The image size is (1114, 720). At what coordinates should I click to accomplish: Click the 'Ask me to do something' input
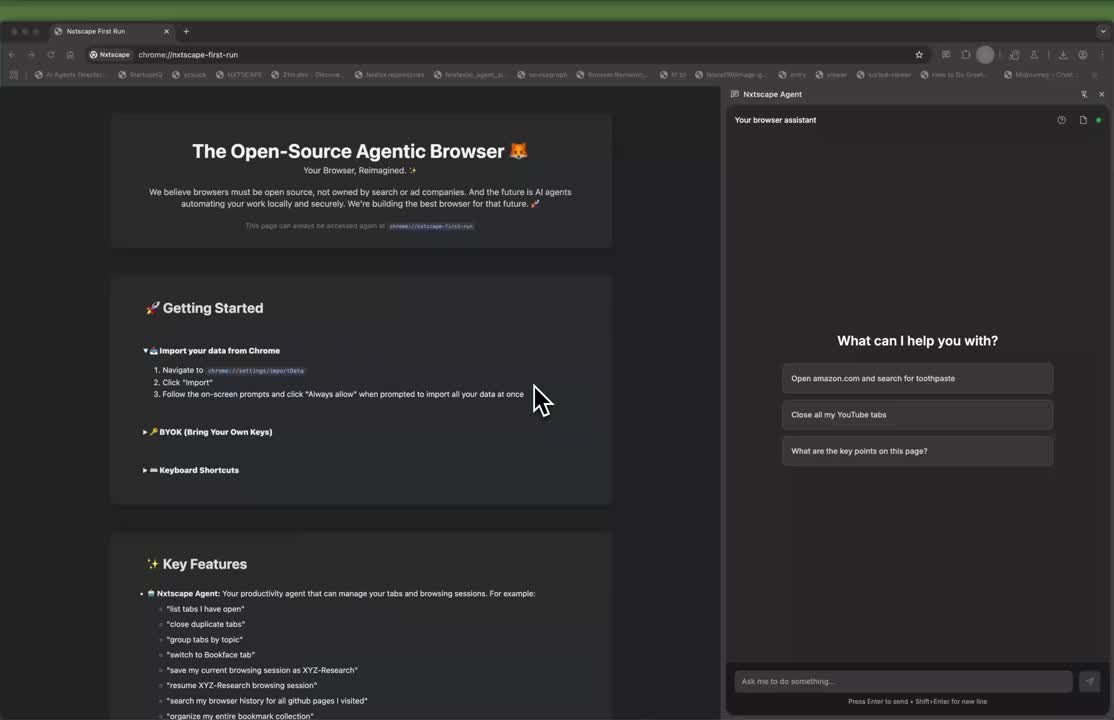[903, 681]
